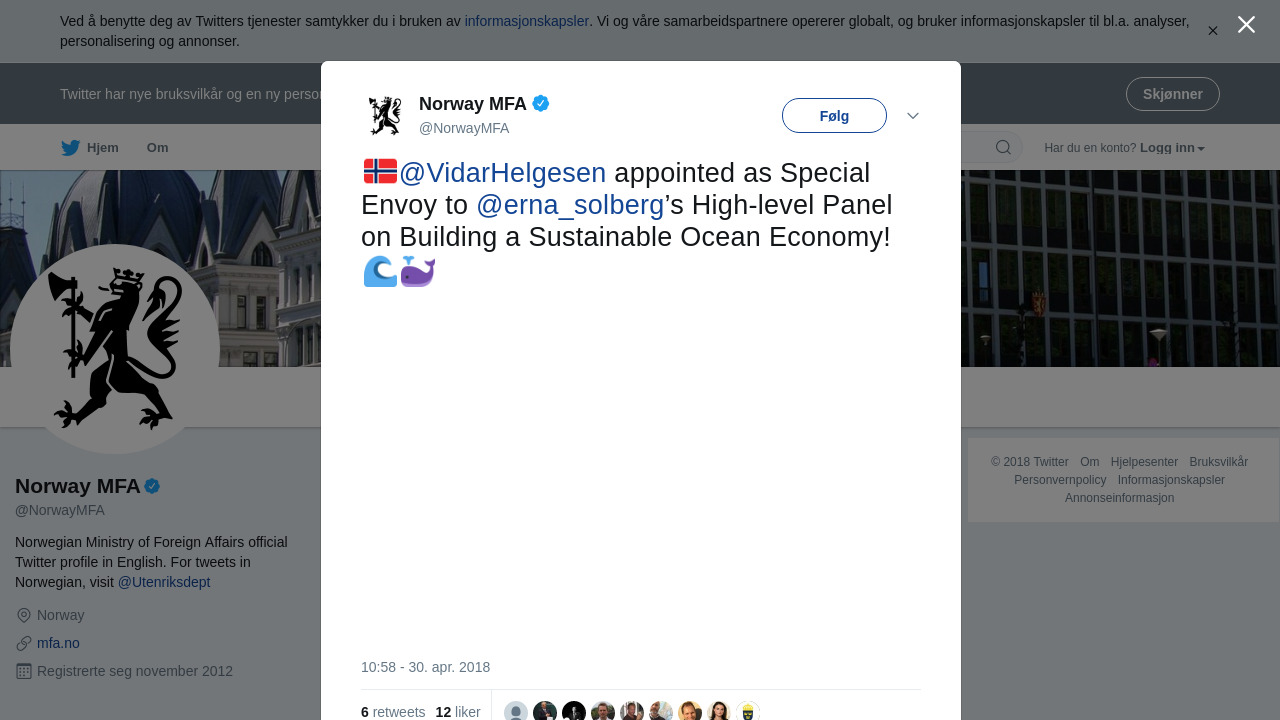Screen dimensions: 1280x720
Task: Open the informasjonskapsler link in the notice
Action: [526, 21]
